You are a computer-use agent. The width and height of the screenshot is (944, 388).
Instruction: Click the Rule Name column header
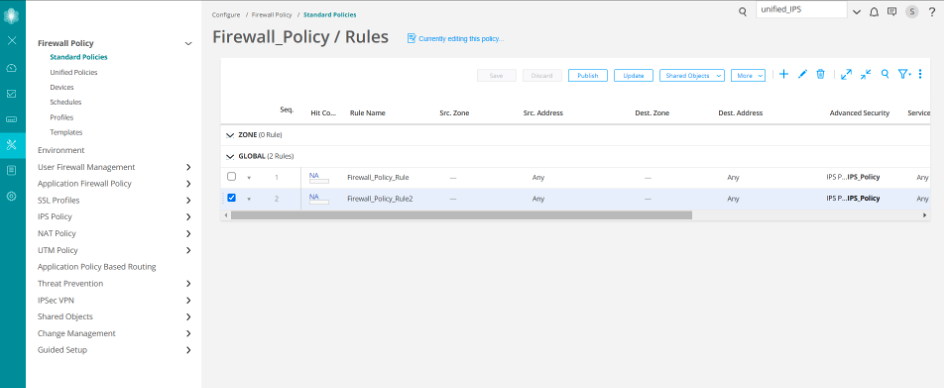[x=367, y=113]
